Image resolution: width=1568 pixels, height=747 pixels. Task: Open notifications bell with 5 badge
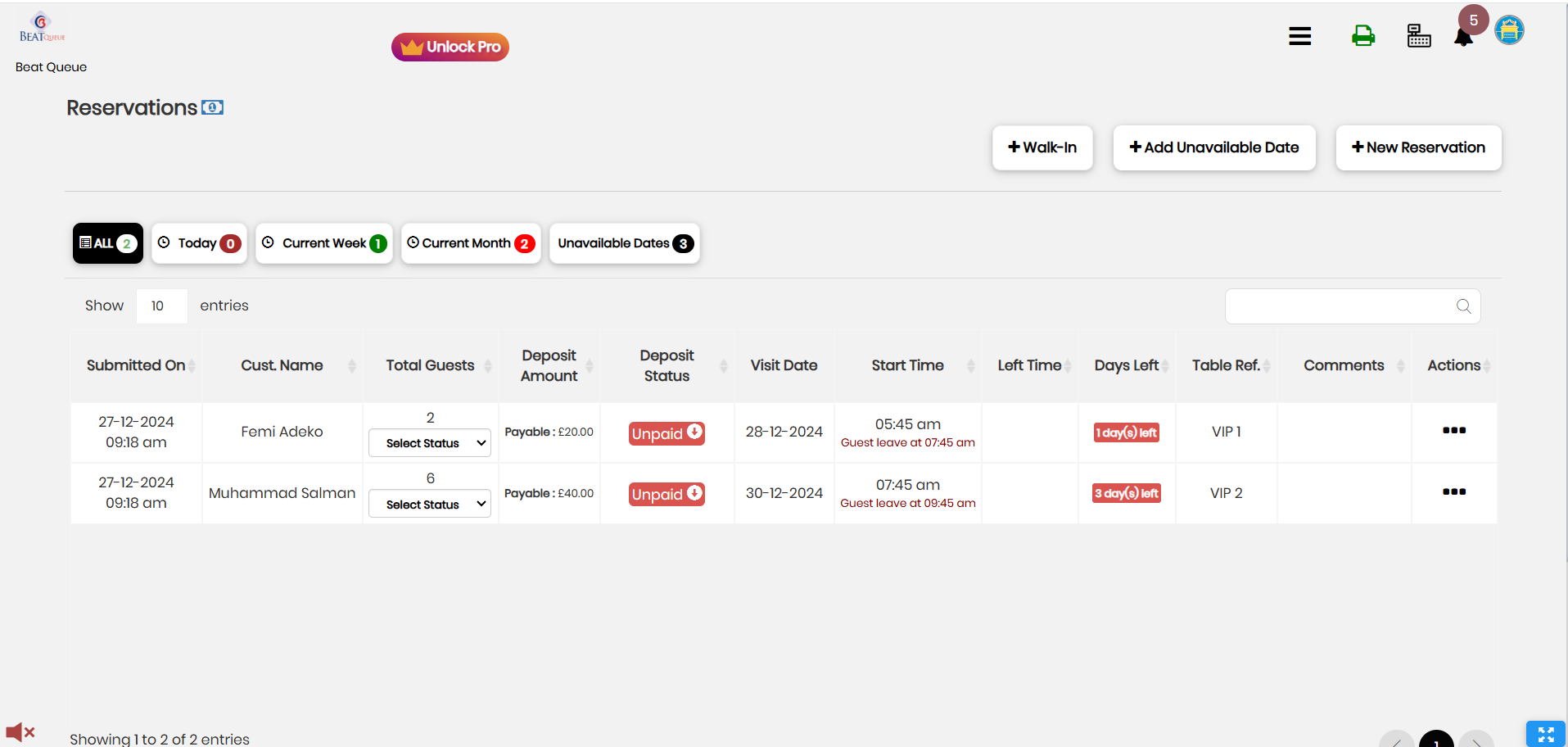tap(1464, 36)
